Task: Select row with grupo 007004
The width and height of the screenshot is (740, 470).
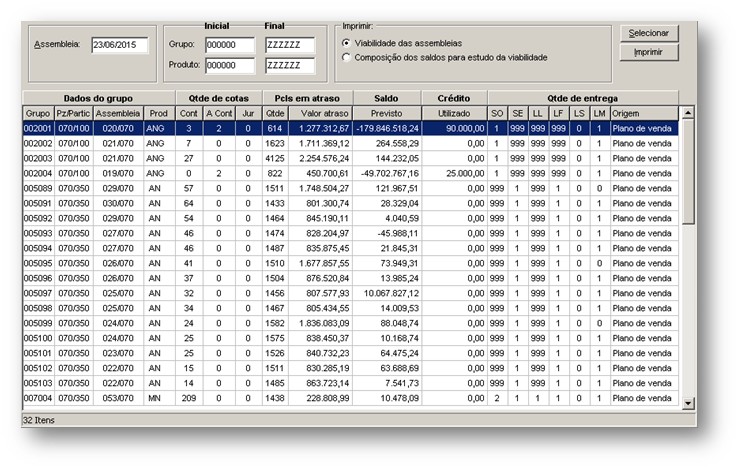Action: [x=351, y=398]
